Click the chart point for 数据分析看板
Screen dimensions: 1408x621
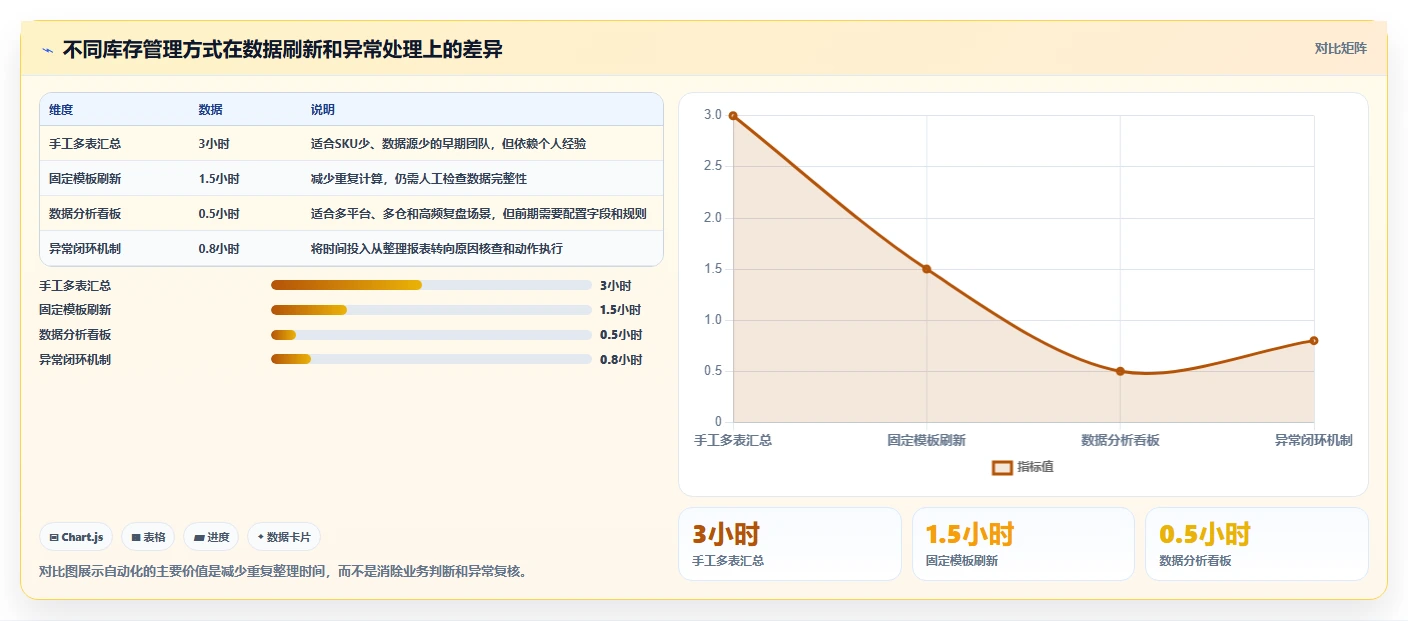tap(1120, 371)
